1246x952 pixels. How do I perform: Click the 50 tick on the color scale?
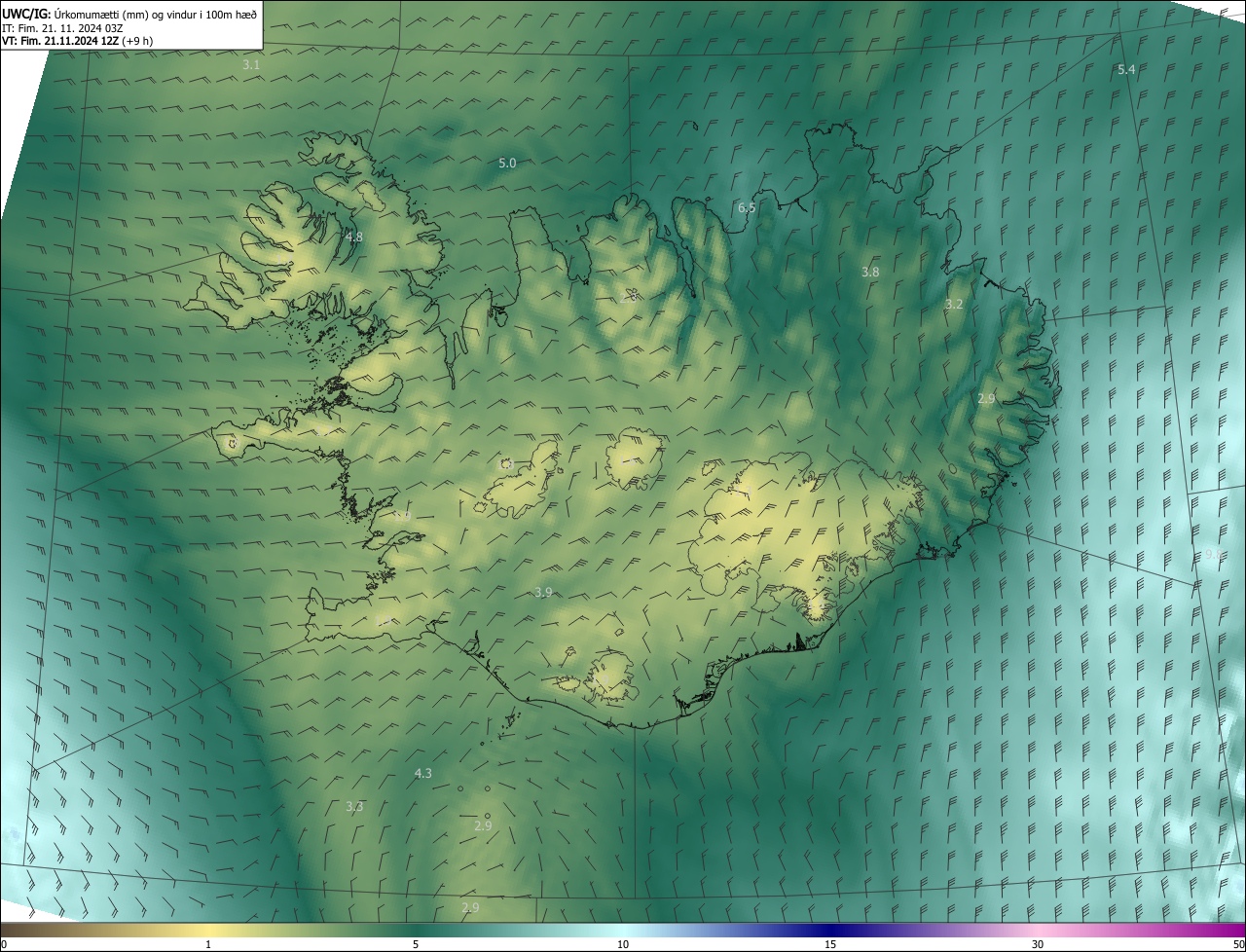click(x=1238, y=944)
